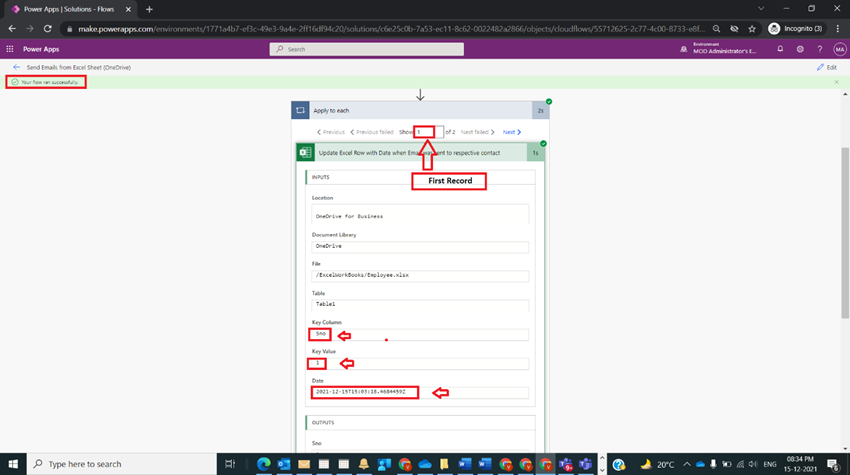Dismiss the flow ran successfully banner
The width and height of the screenshot is (850, 475).
point(836,82)
